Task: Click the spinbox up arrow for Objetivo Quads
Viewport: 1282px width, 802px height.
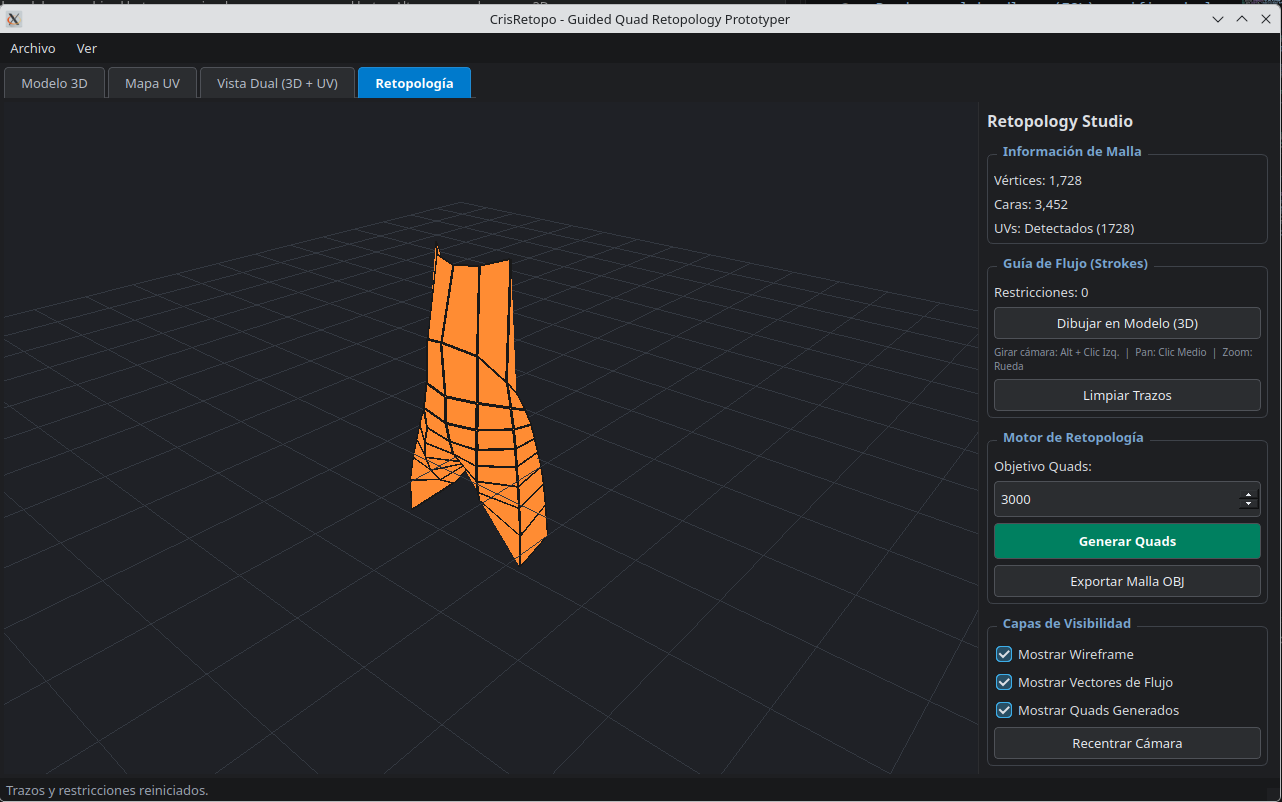Action: pyautogui.click(x=1248, y=494)
